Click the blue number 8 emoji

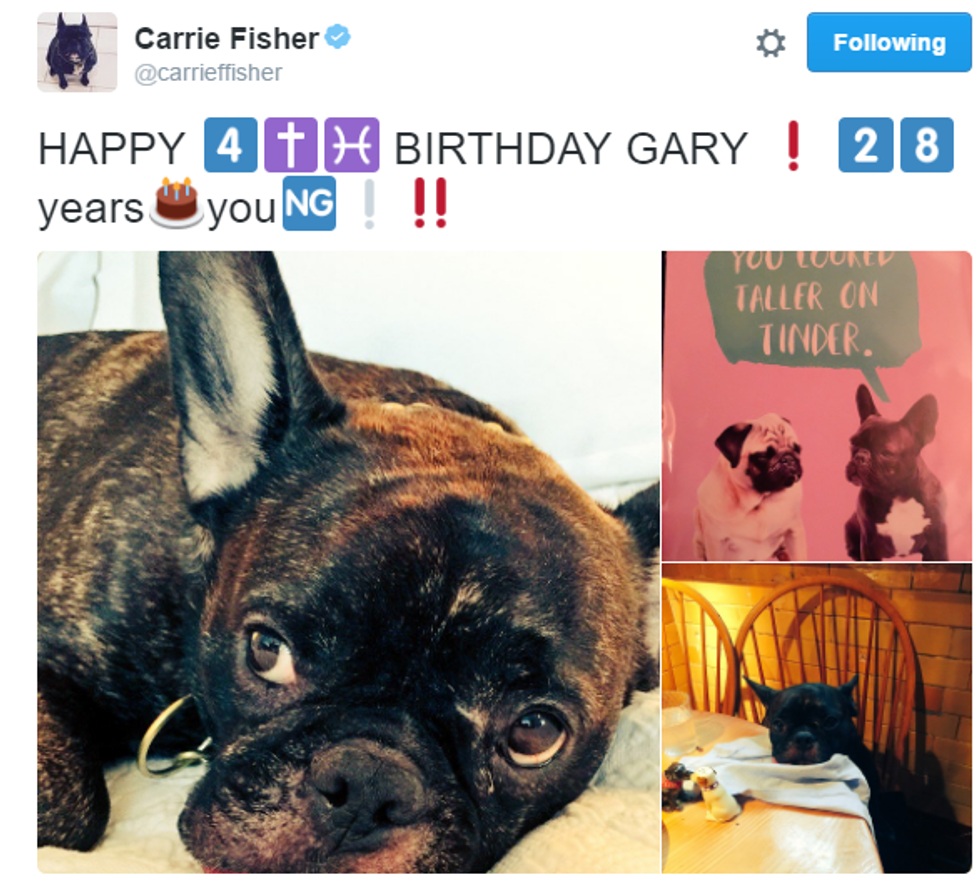tap(927, 145)
